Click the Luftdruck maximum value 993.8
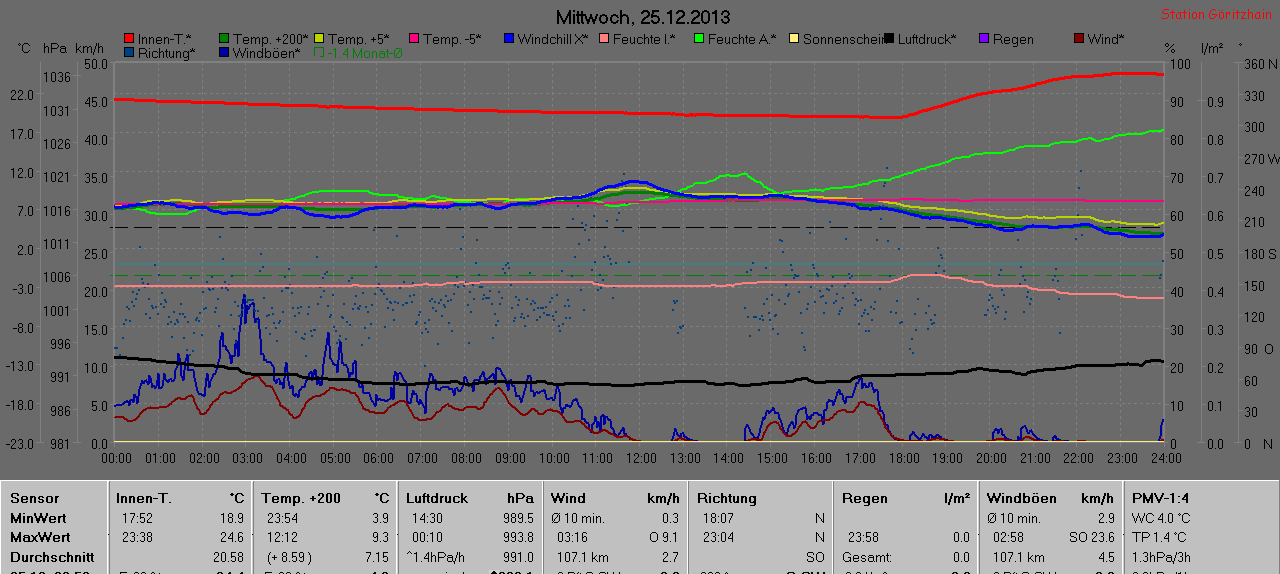The height and width of the screenshot is (574, 1280). pos(519,537)
